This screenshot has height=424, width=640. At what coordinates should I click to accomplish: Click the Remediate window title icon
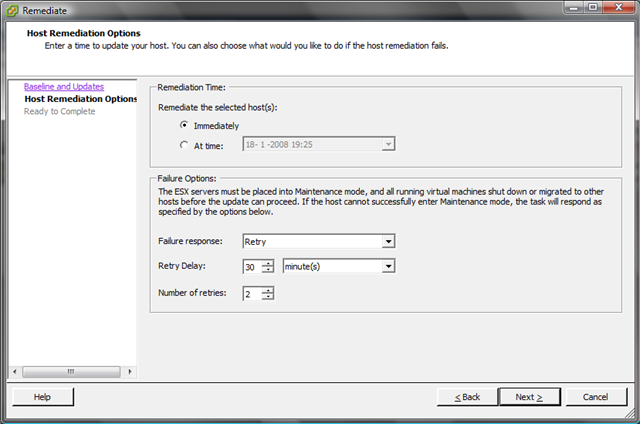coord(11,10)
